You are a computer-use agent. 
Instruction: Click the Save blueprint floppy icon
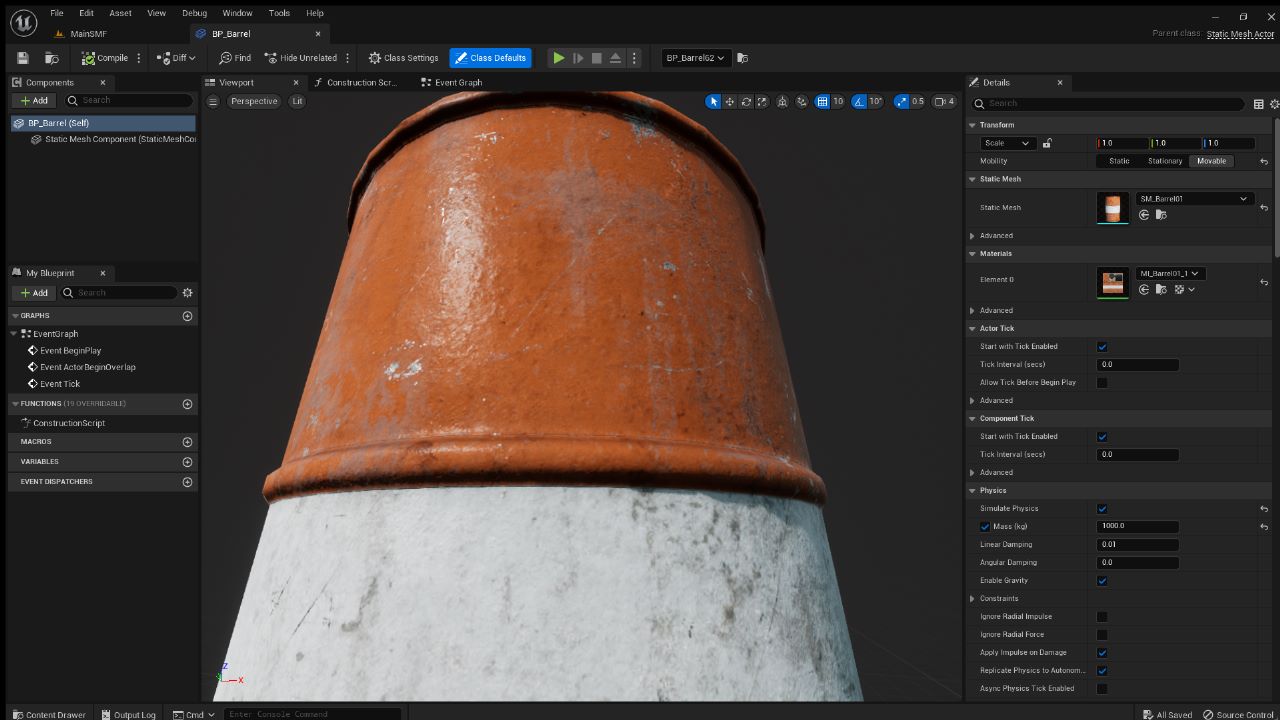(23, 58)
